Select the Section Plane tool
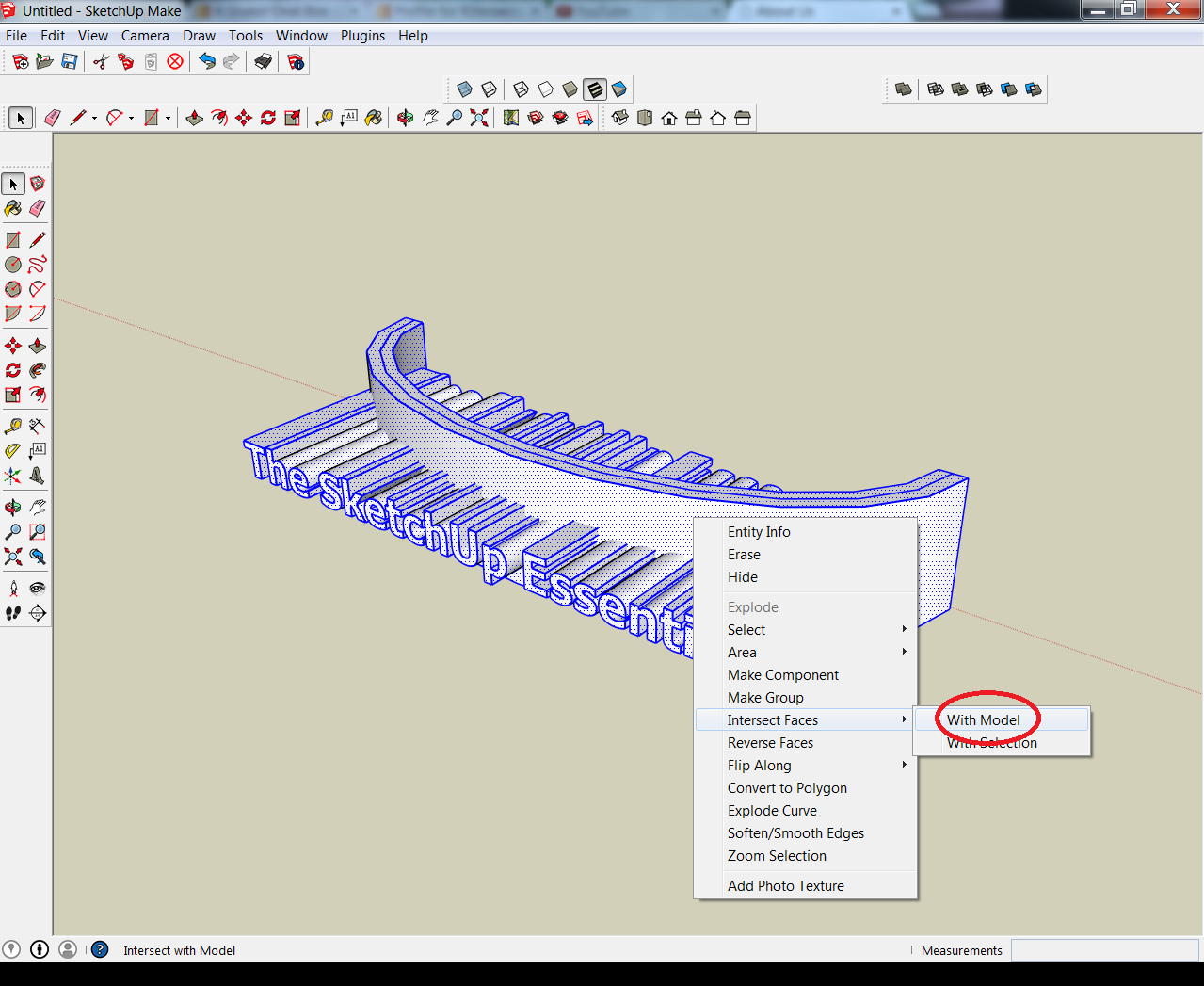 click(x=38, y=613)
